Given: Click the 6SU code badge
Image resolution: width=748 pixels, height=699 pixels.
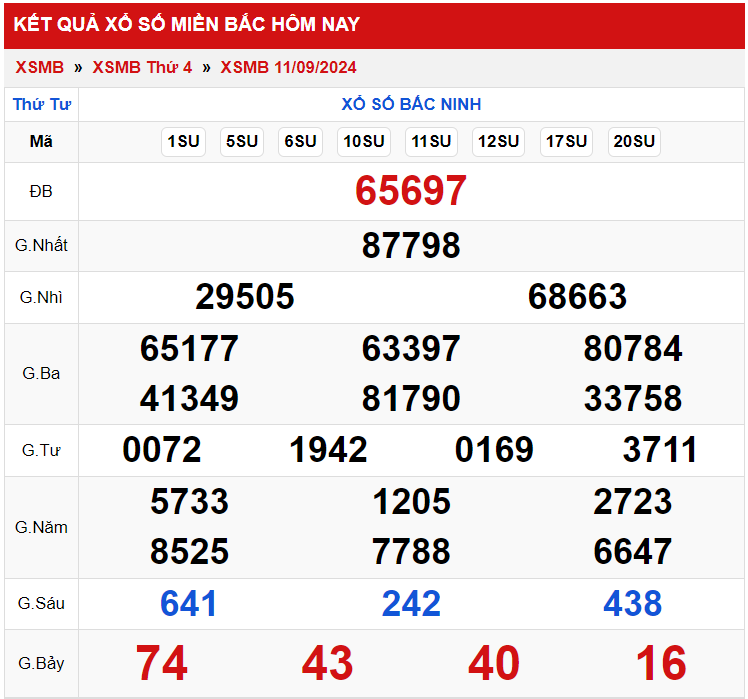Looking at the screenshot, I should click(x=300, y=142).
